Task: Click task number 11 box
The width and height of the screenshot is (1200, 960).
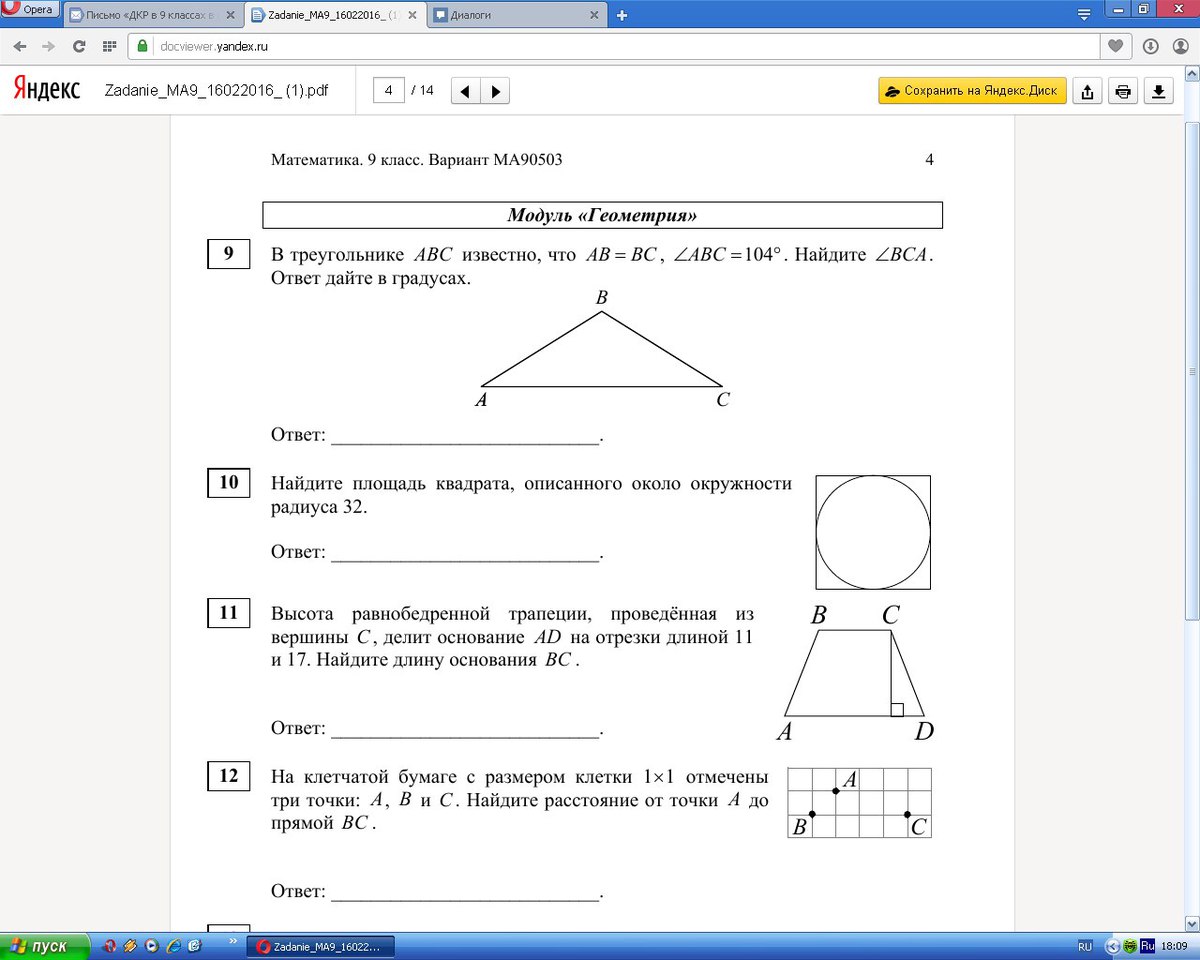Action: point(228,612)
